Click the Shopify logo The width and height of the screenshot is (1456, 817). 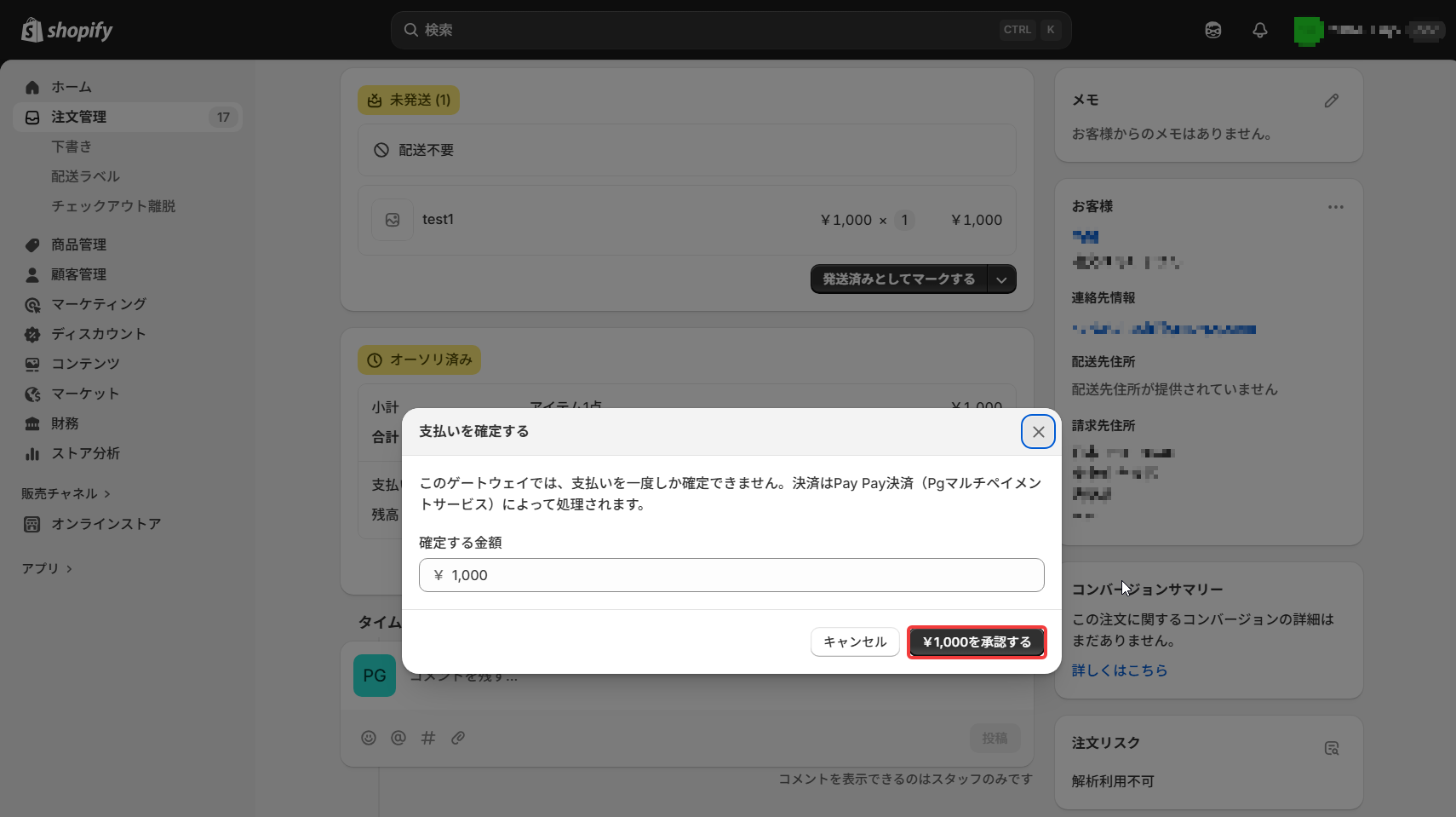click(66, 30)
